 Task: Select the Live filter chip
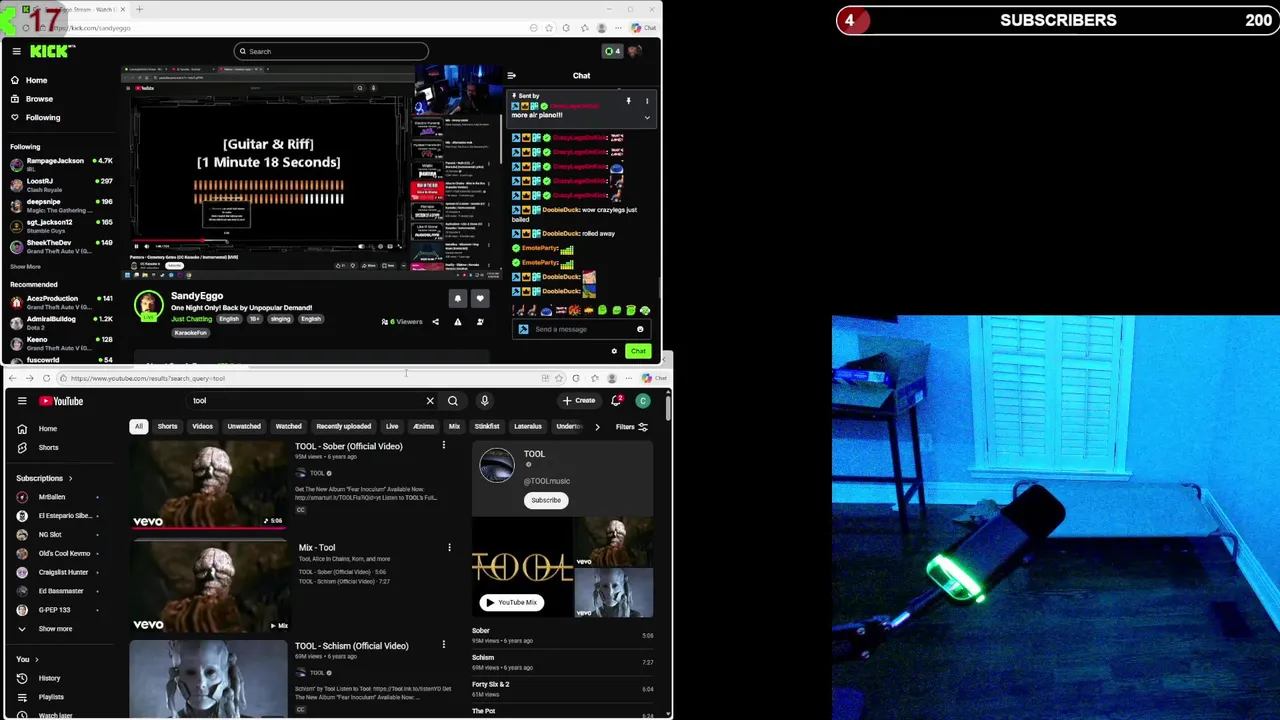point(392,427)
